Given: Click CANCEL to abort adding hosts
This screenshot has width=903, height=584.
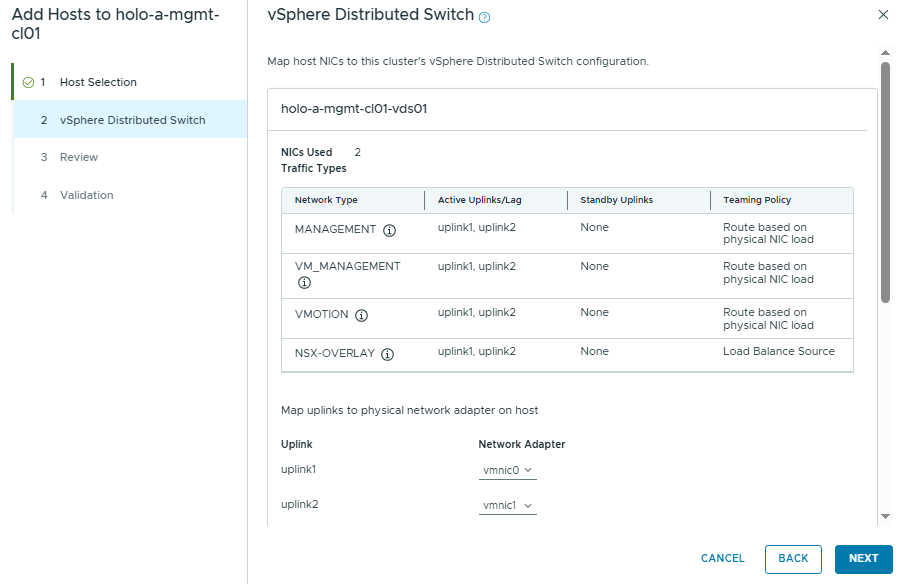Looking at the screenshot, I should 722,559.
